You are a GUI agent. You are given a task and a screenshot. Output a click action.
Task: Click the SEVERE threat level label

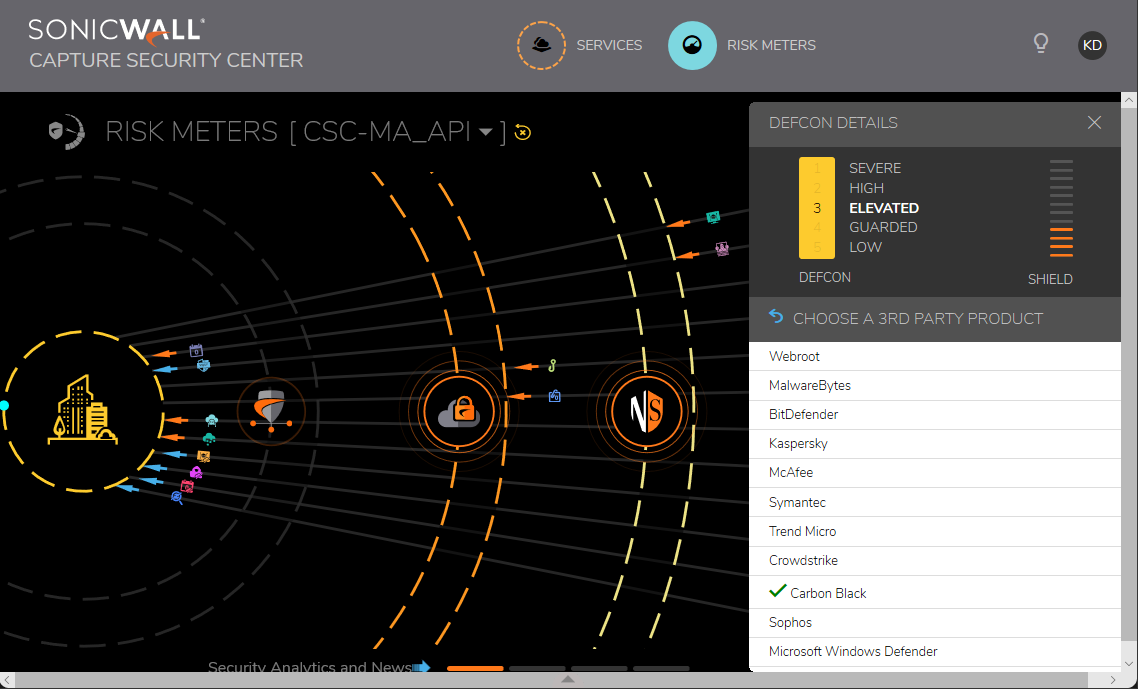[x=875, y=168]
